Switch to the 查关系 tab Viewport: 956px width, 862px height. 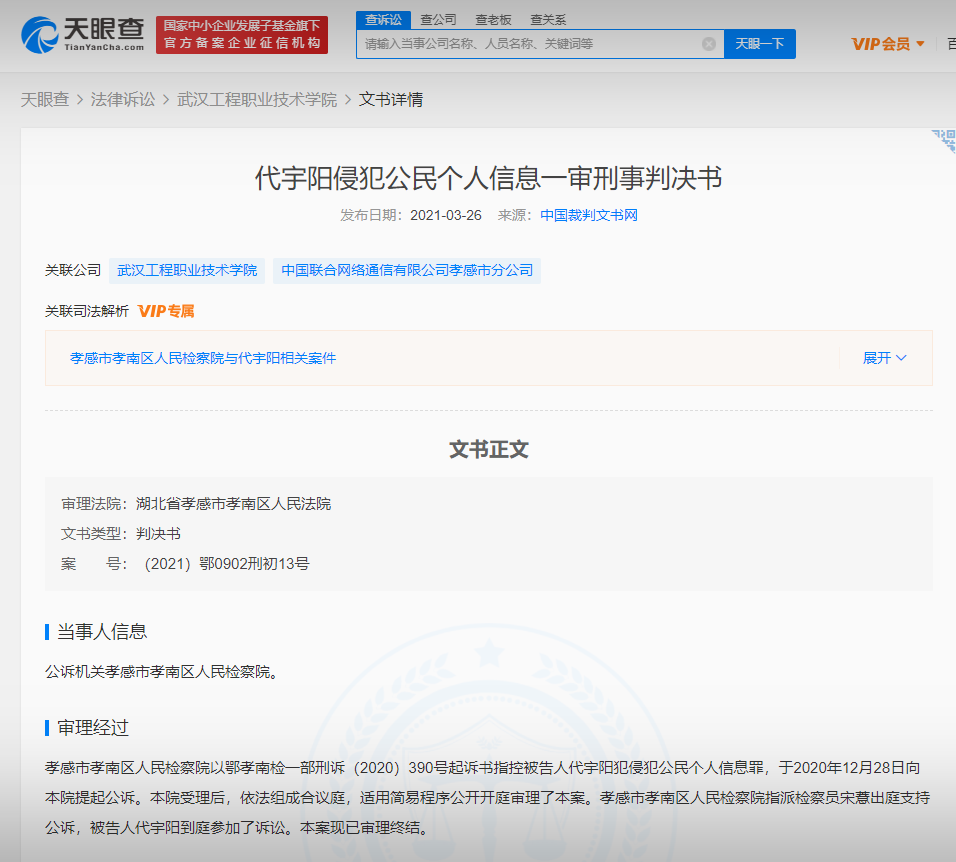coord(548,19)
